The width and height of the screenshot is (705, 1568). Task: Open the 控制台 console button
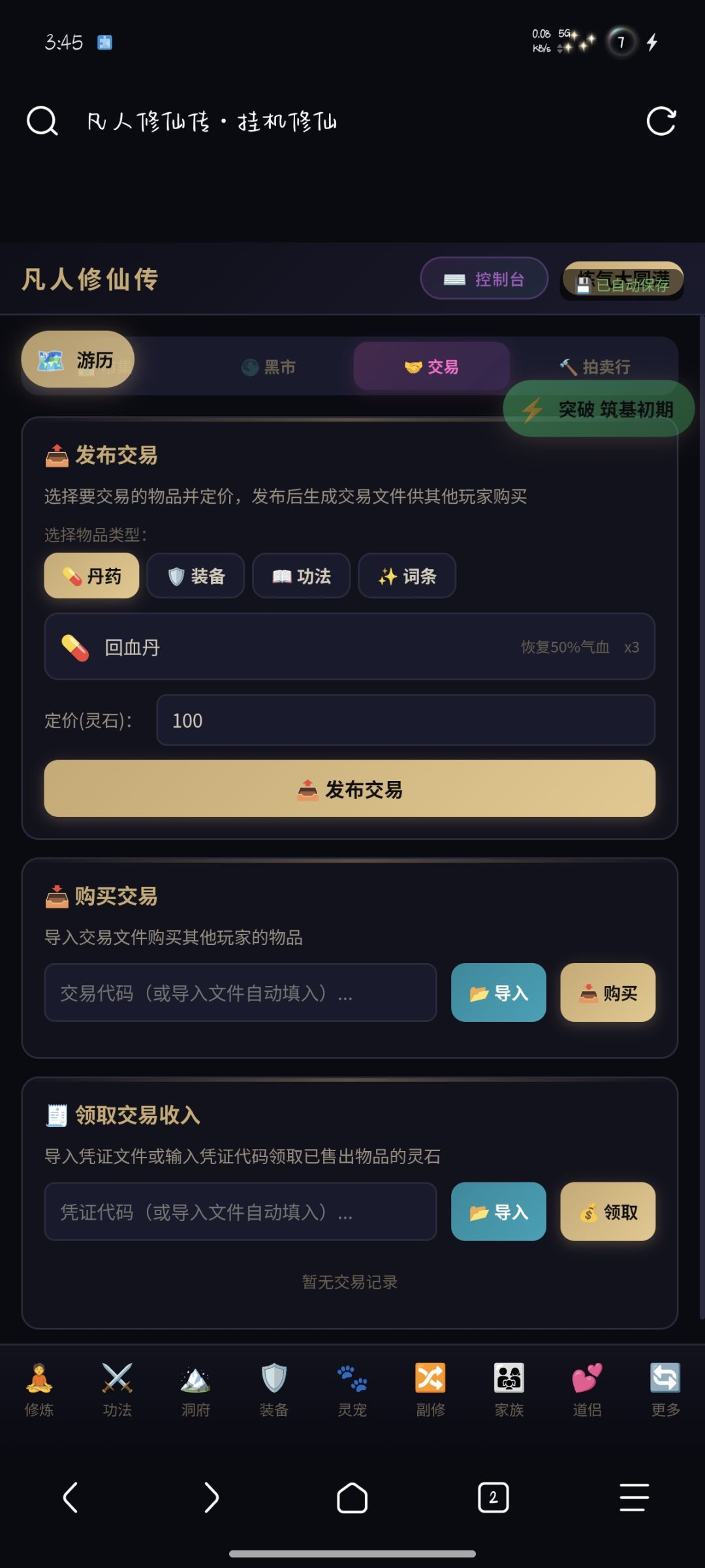484,279
